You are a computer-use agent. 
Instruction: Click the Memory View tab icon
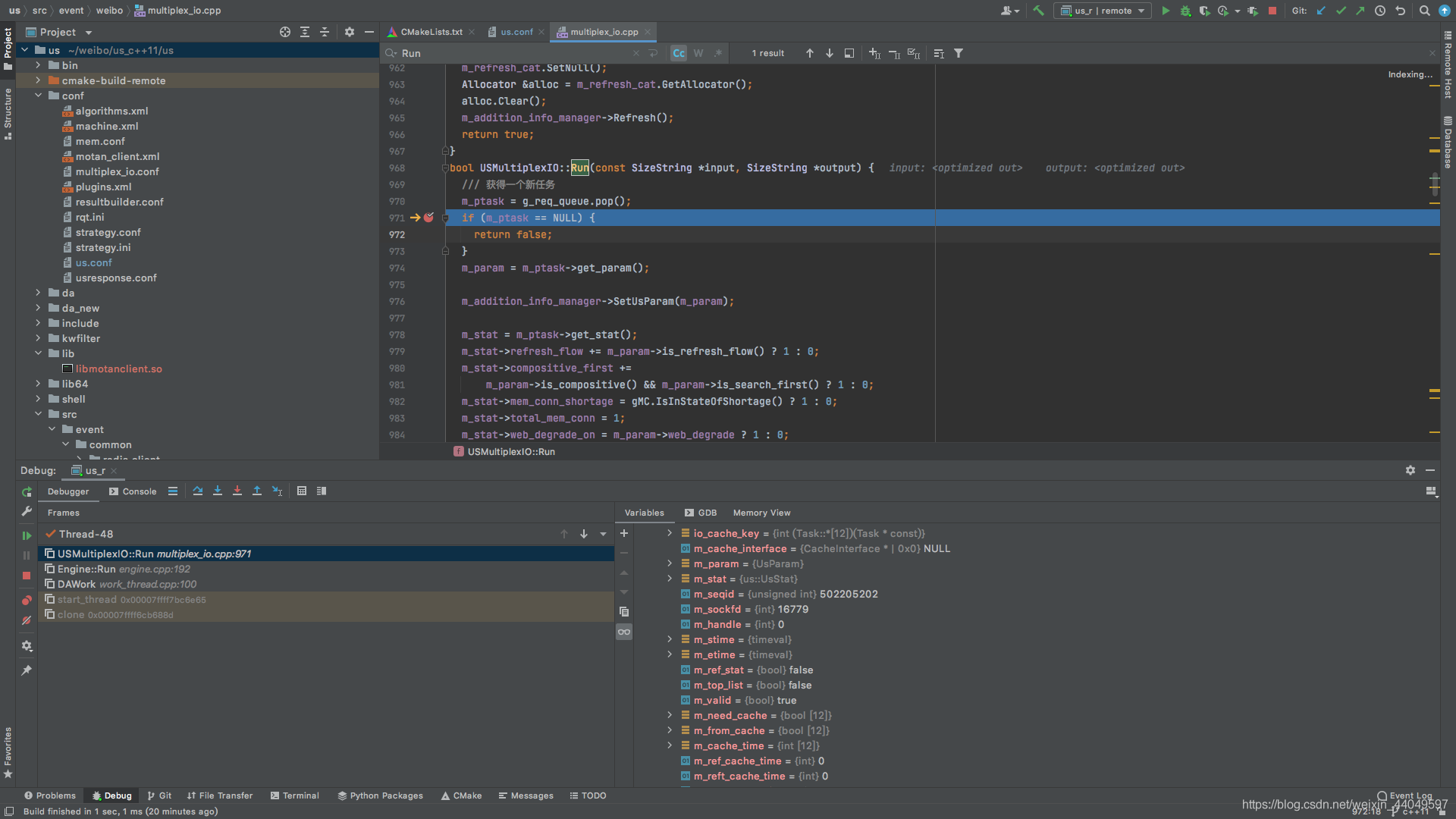[761, 512]
